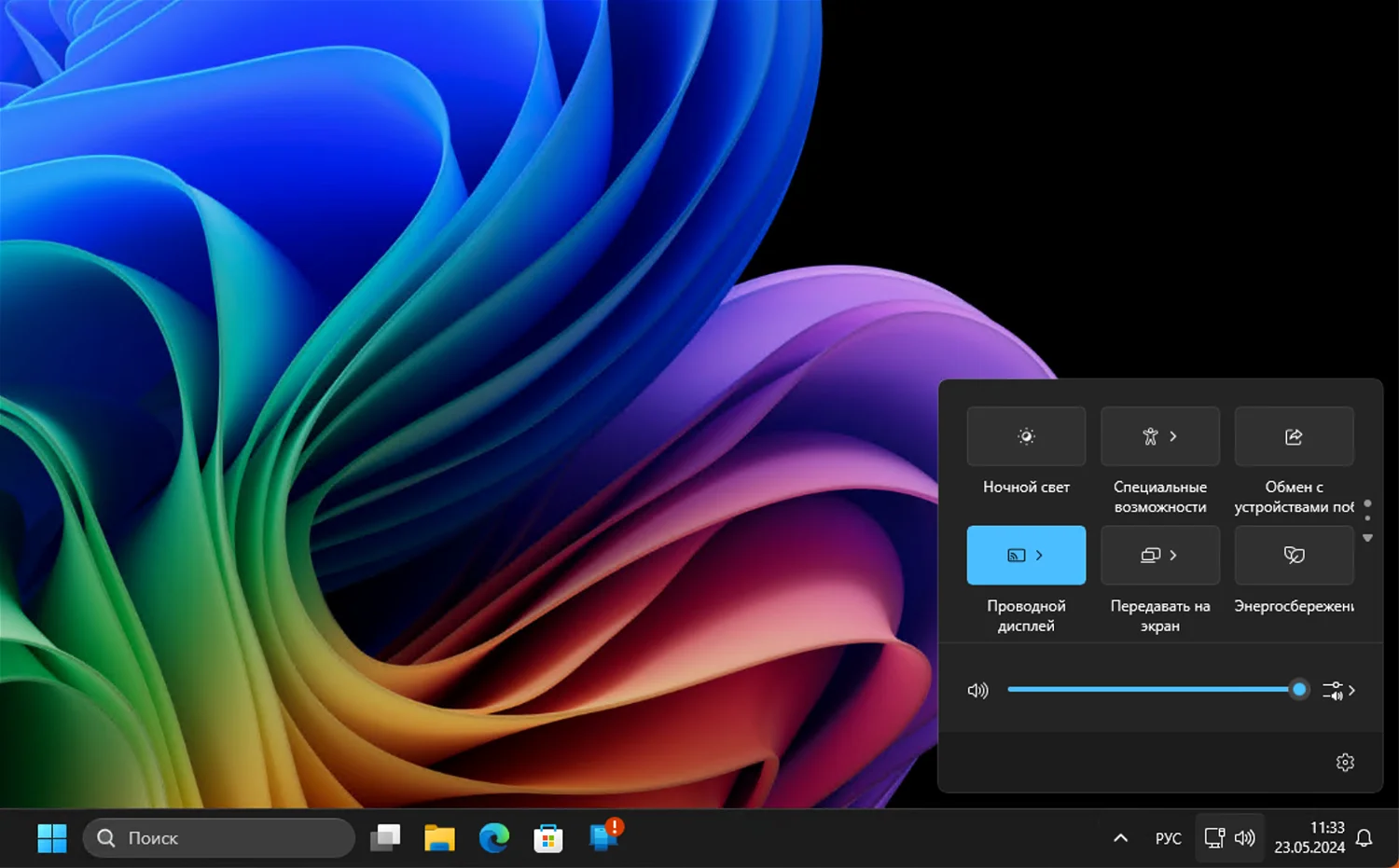The image size is (1399, 868).
Task: Enable the Энергосбережение quick setting
Action: [x=1294, y=556]
